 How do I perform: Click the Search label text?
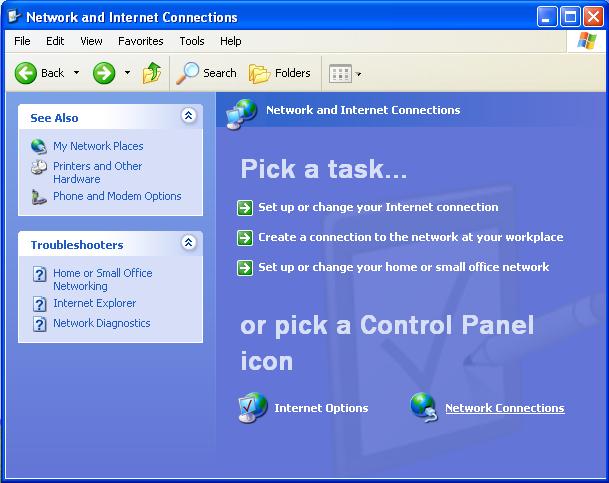tap(220, 73)
